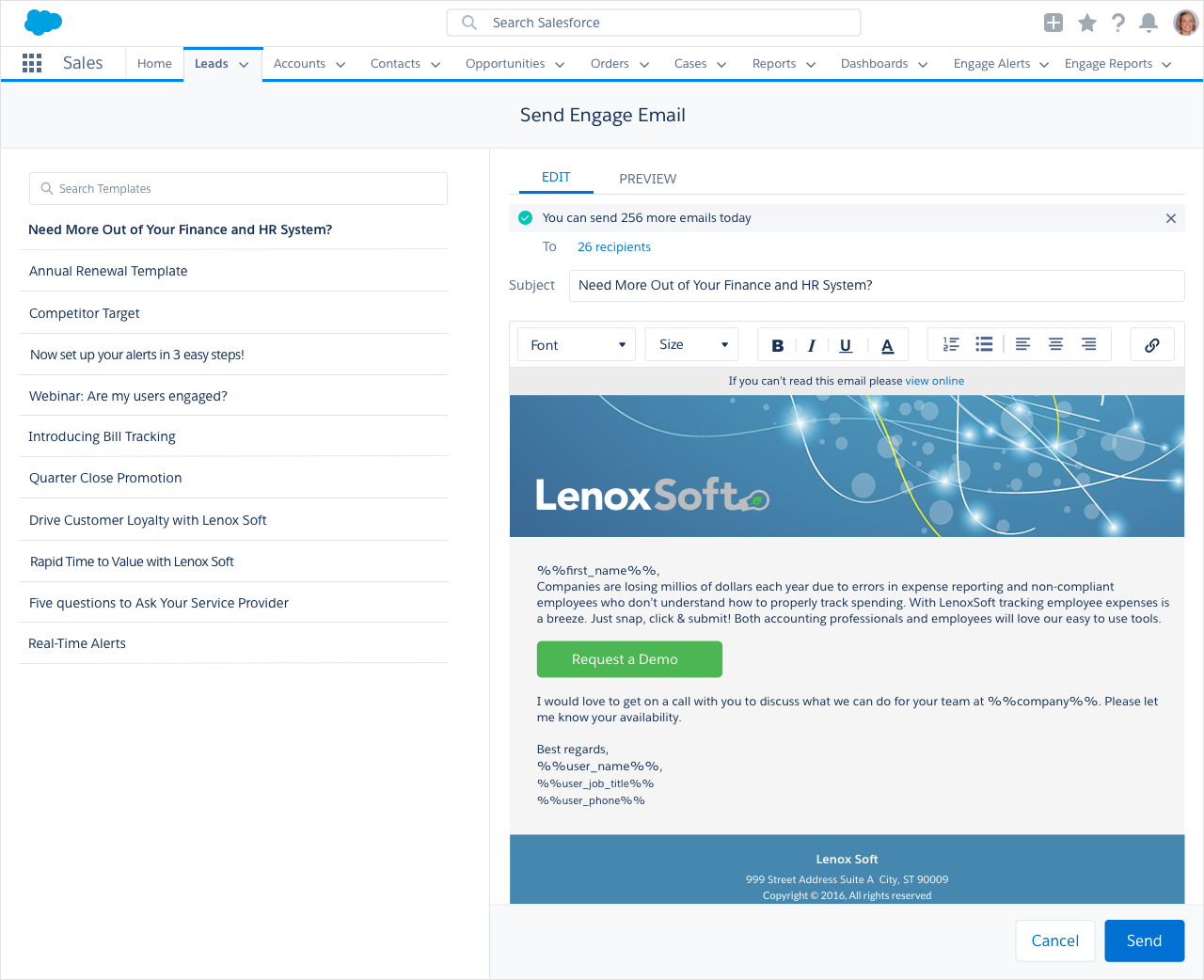Open the Font dropdown
Viewport: 1204px width, 980px height.
coord(577,345)
